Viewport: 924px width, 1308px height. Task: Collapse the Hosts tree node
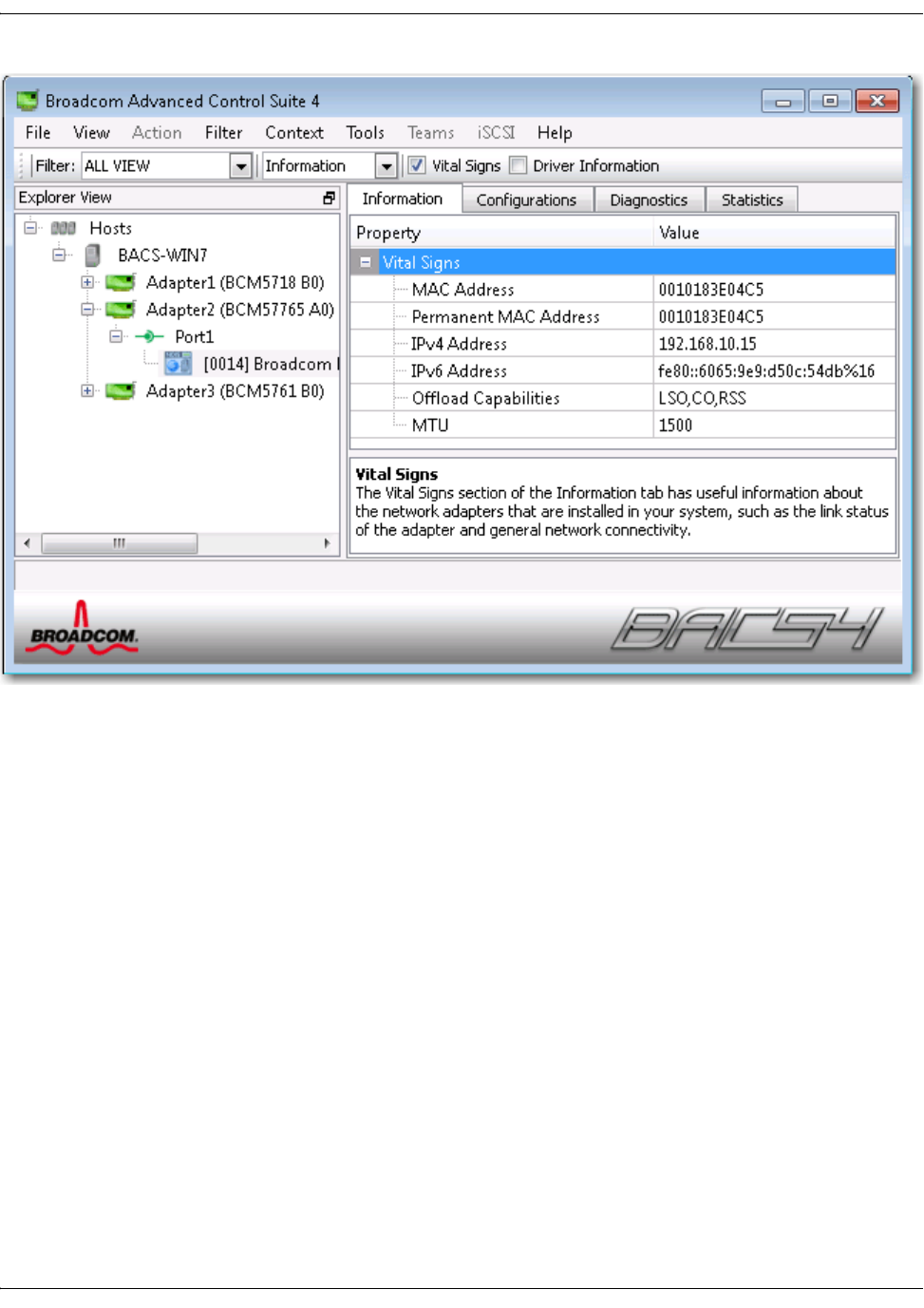[30, 228]
